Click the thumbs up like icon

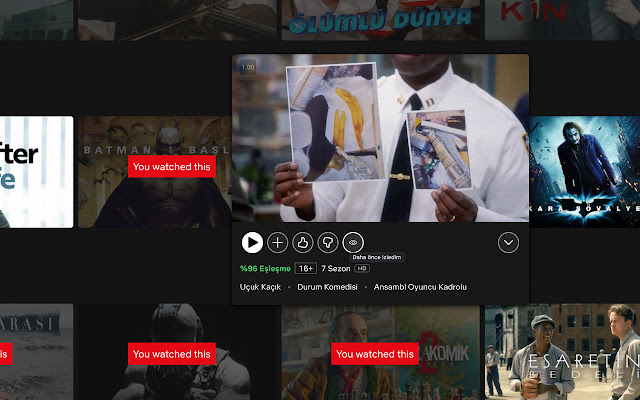click(x=303, y=242)
